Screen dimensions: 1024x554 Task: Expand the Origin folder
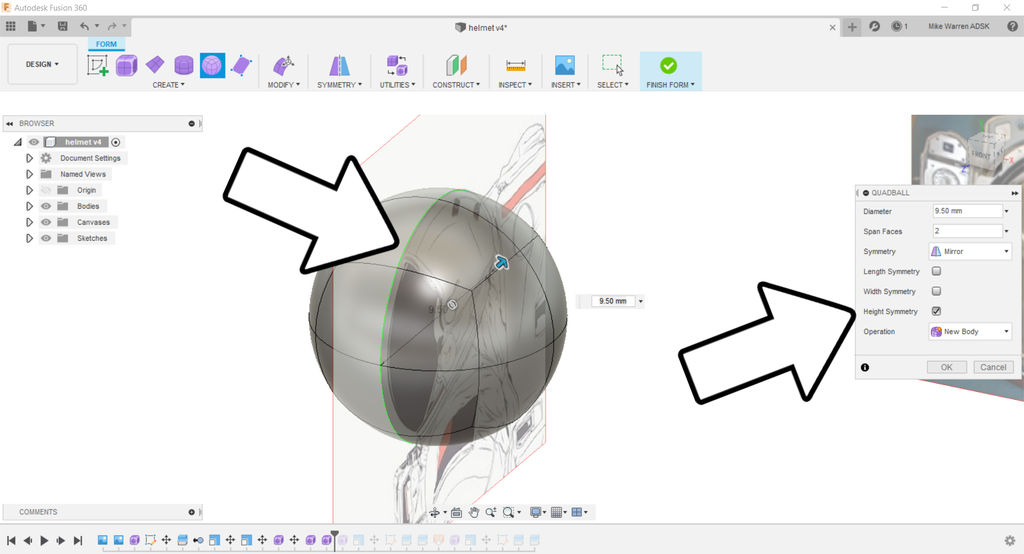pos(29,190)
